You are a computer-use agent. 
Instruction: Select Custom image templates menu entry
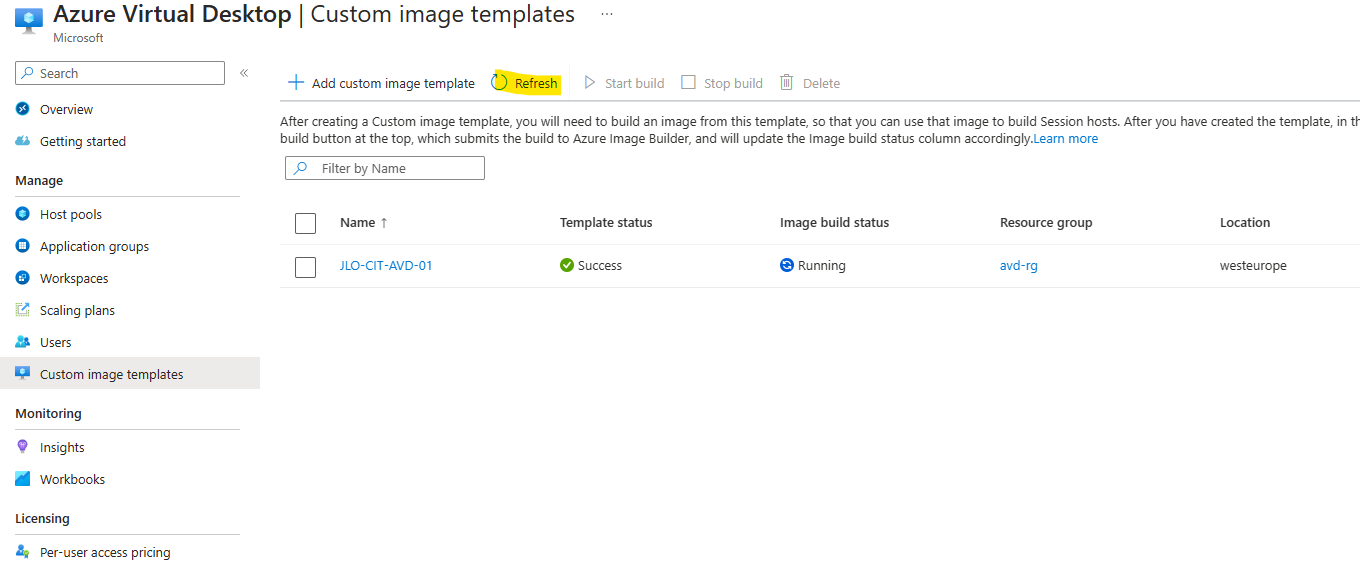point(112,375)
